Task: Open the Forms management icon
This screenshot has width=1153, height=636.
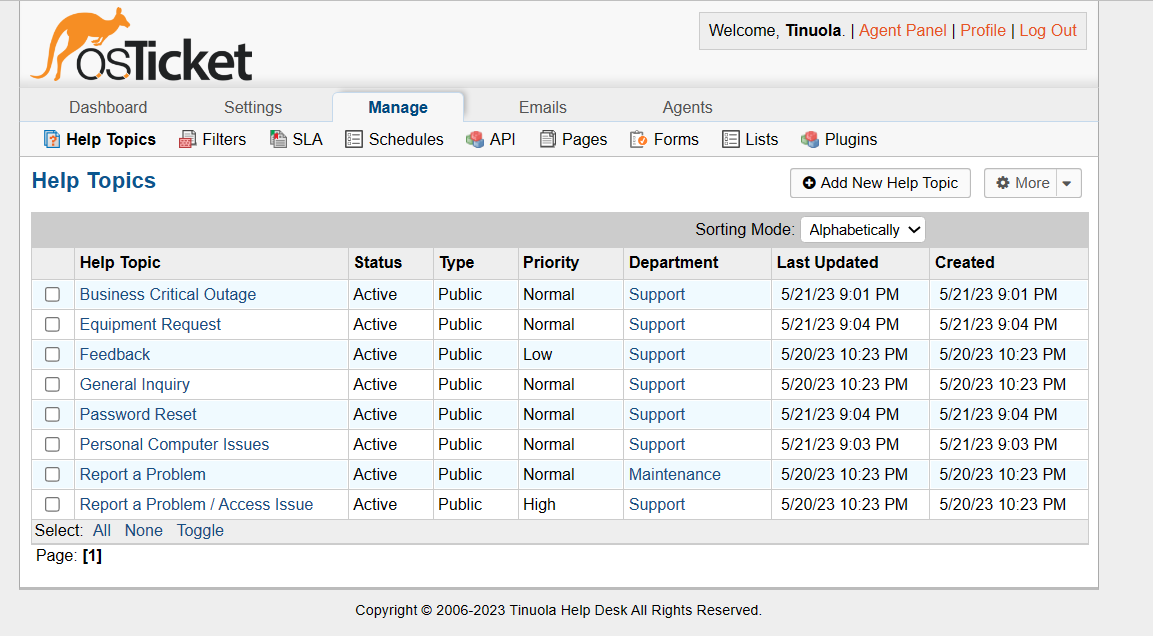Action: pyautogui.click(x=638, y=139)
